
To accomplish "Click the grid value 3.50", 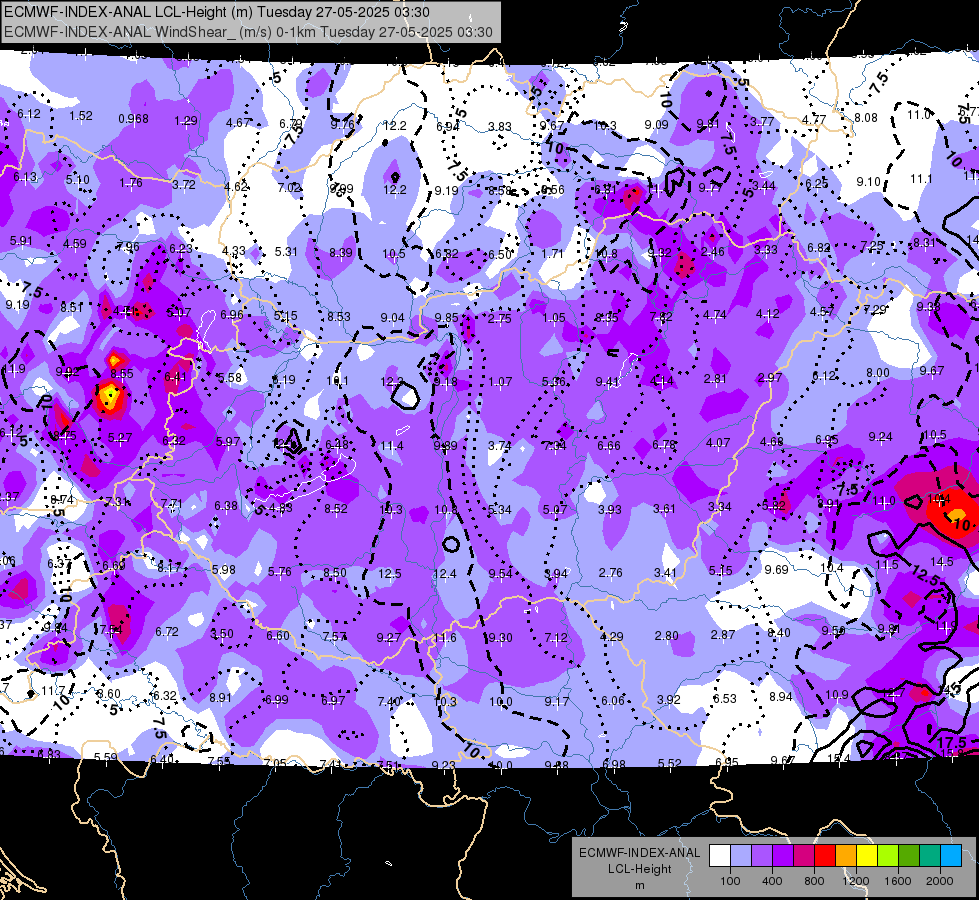I will (x=222, y=633).
